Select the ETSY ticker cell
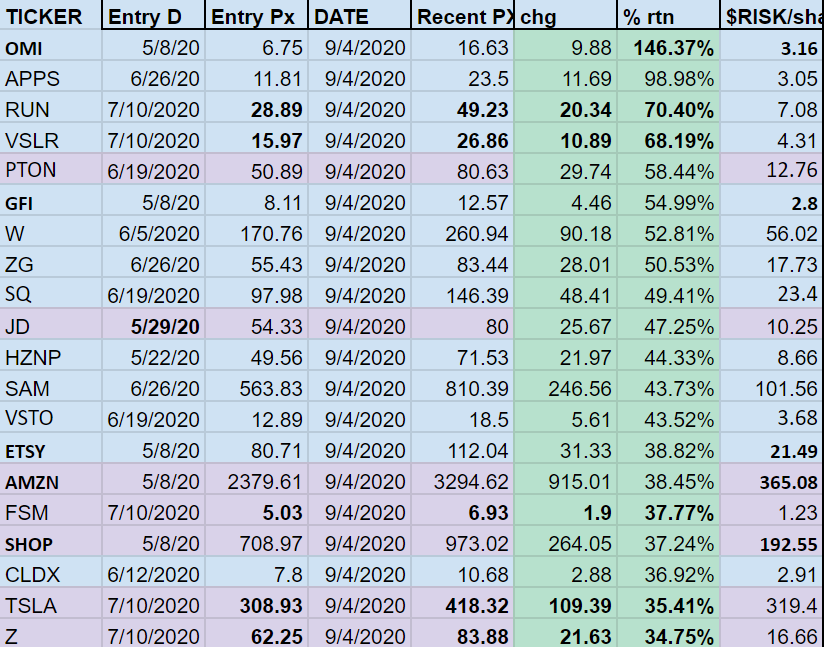This screenshot has width=824, height=647. [x=50, y=448]
